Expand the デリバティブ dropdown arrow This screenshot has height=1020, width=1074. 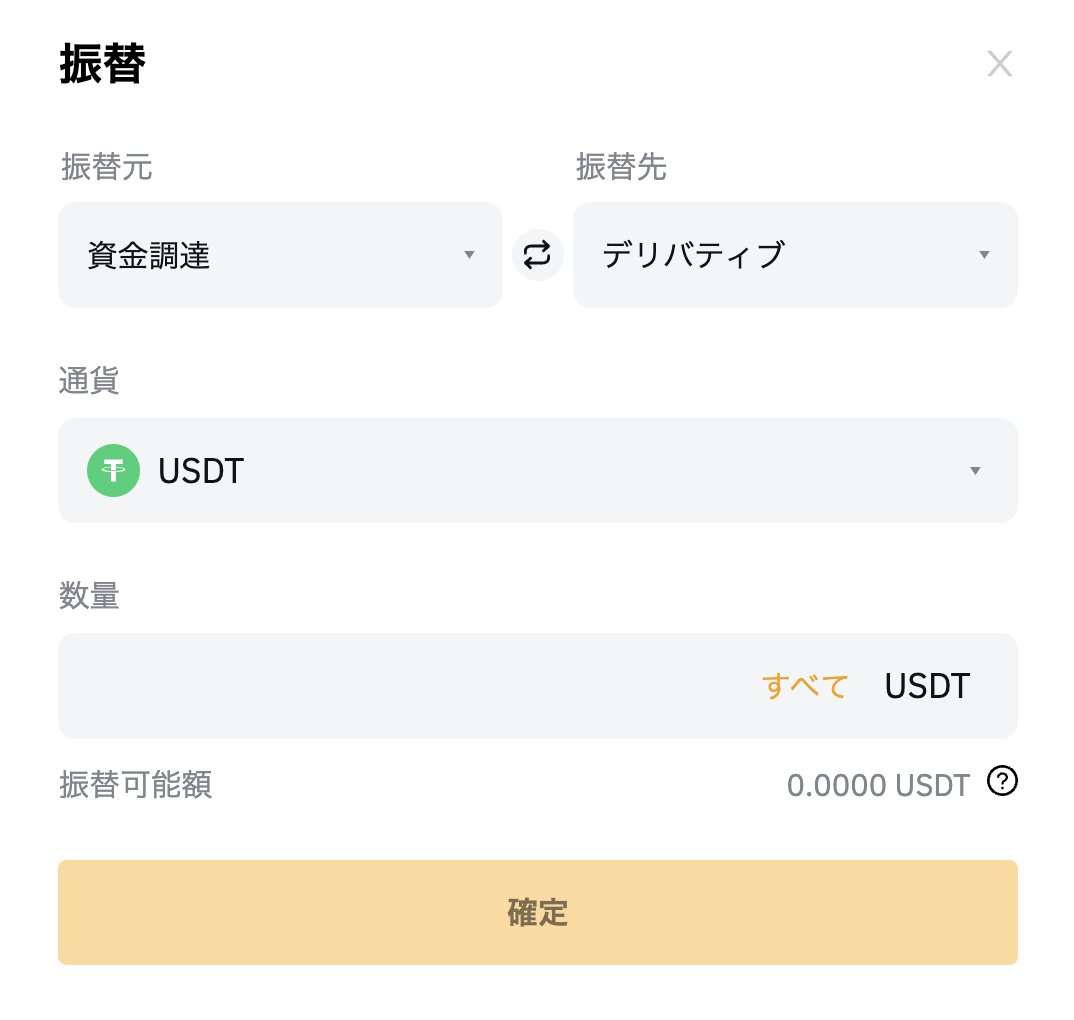984,255
